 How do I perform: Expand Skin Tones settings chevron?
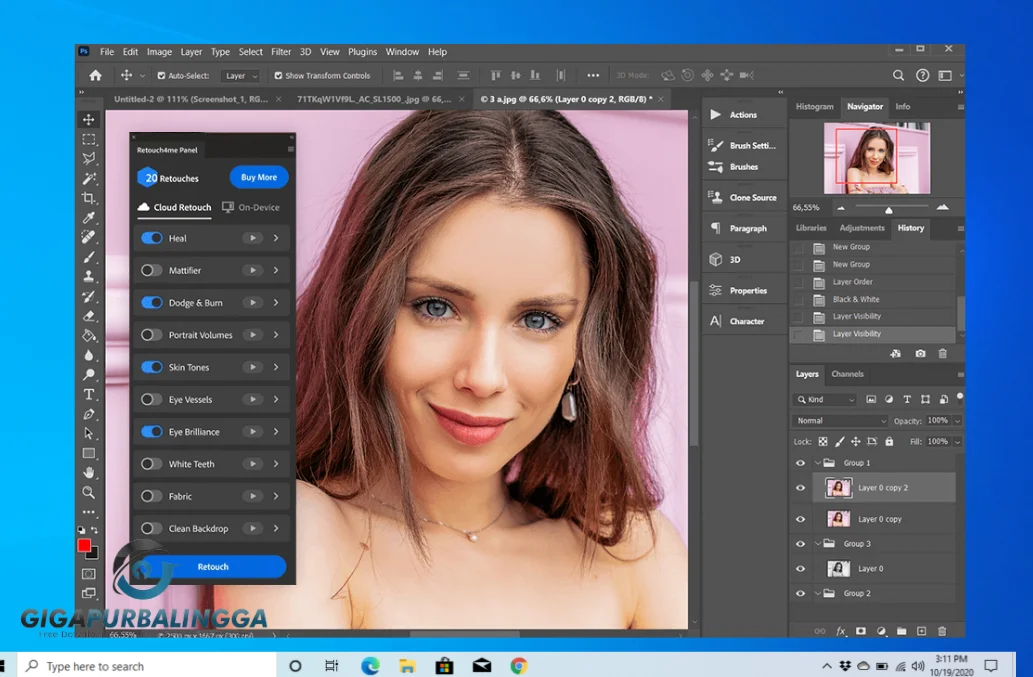pyautogui.click(x=276, y=367)
